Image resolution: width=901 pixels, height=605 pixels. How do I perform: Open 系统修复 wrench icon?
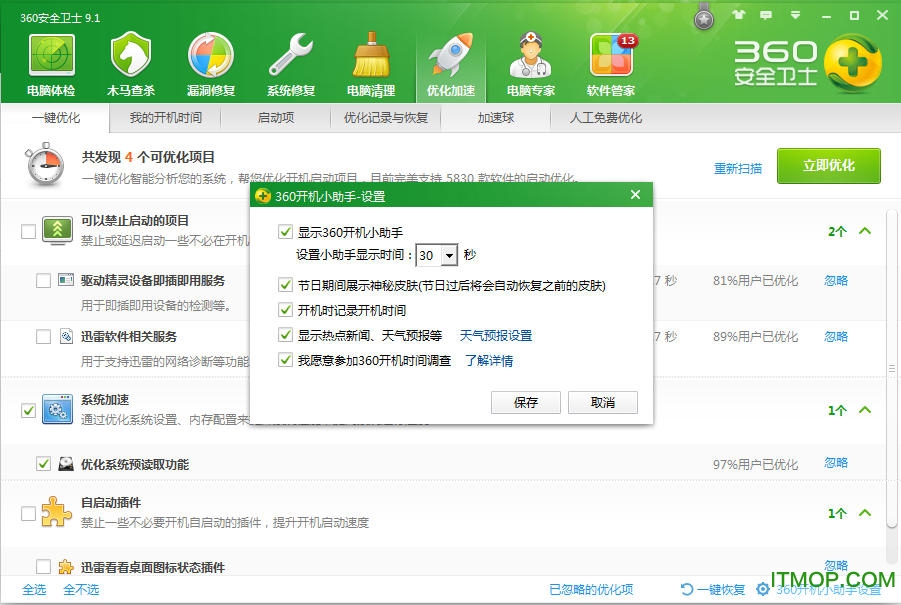click(291, 55)
